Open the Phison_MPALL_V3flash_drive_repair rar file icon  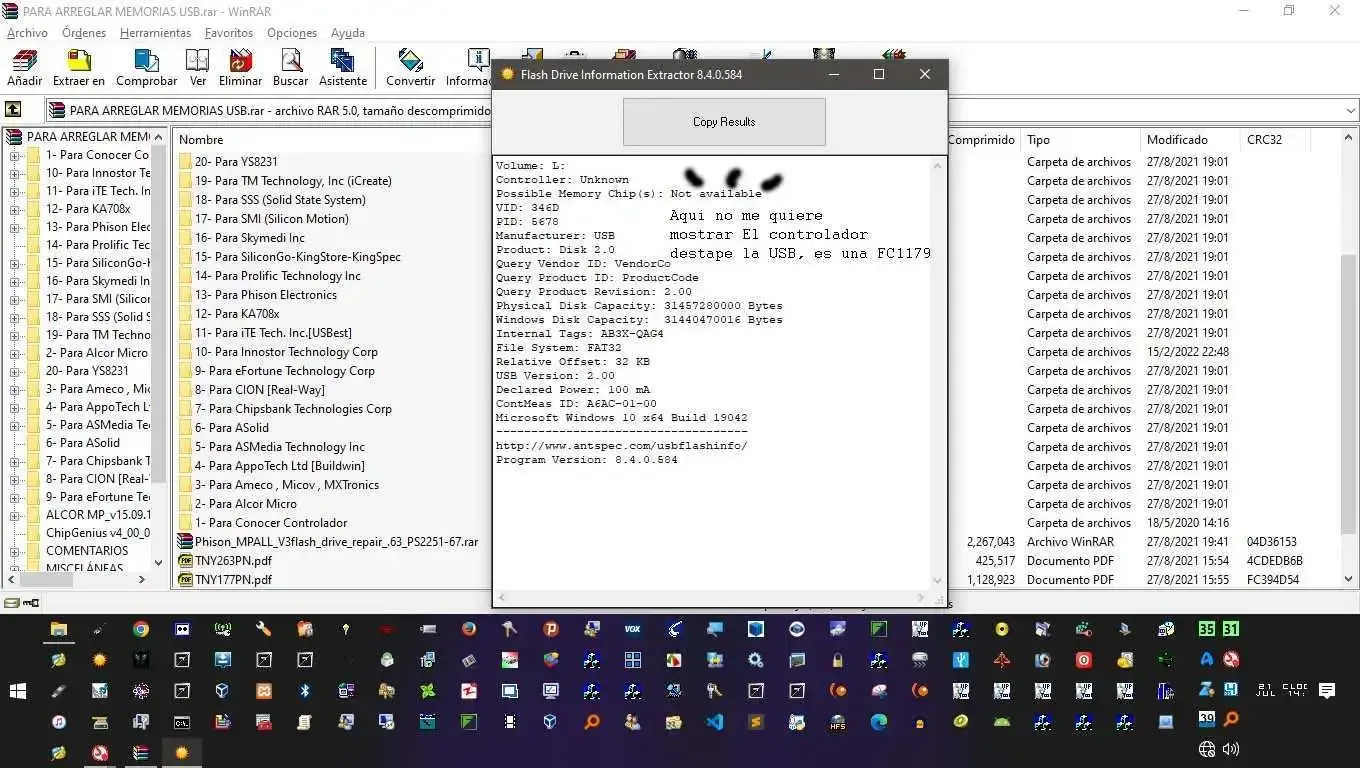point(185,542)
